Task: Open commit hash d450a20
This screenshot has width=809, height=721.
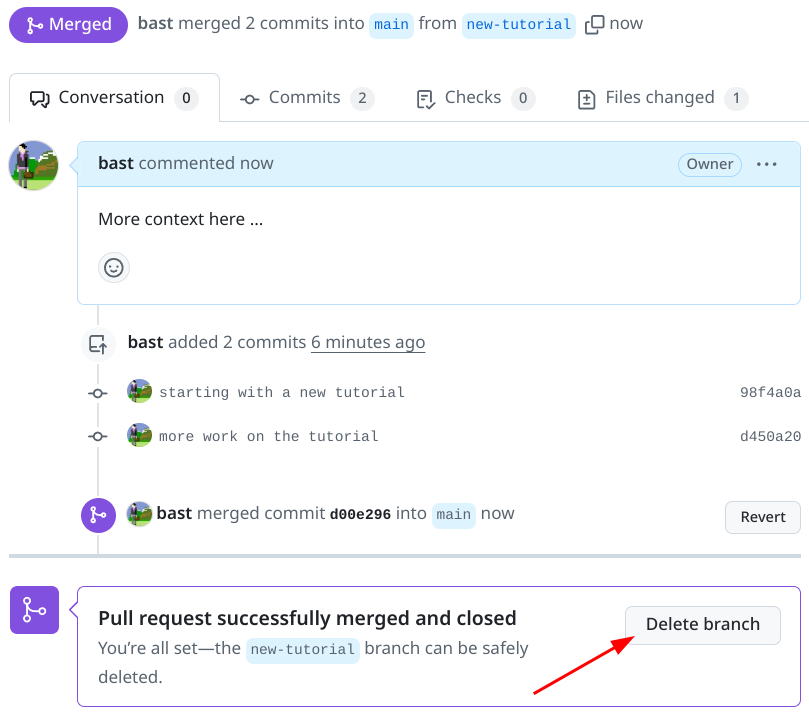Action: click(770, 437)
